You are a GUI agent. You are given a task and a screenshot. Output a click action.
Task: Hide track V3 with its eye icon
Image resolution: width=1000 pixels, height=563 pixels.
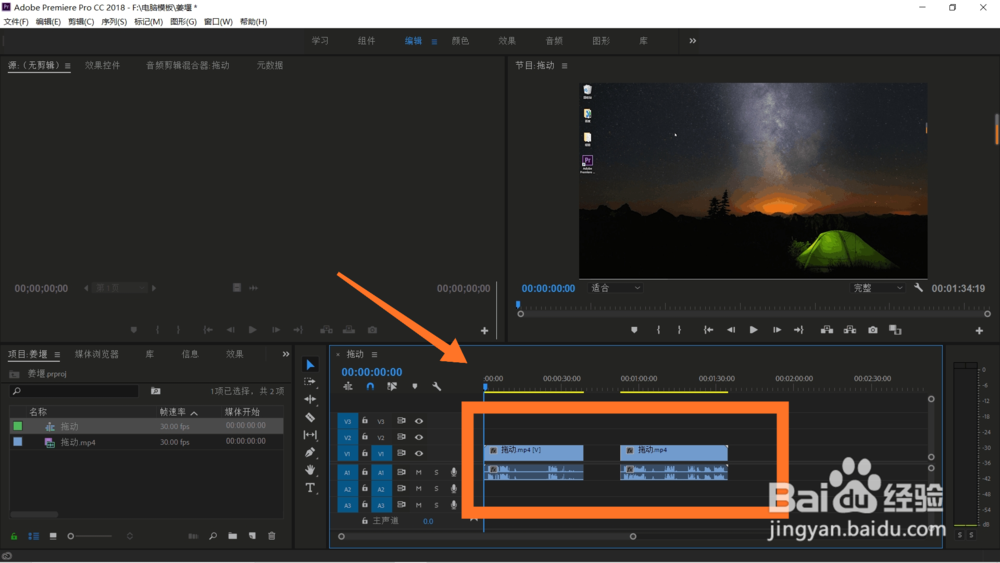coord(419,421)
